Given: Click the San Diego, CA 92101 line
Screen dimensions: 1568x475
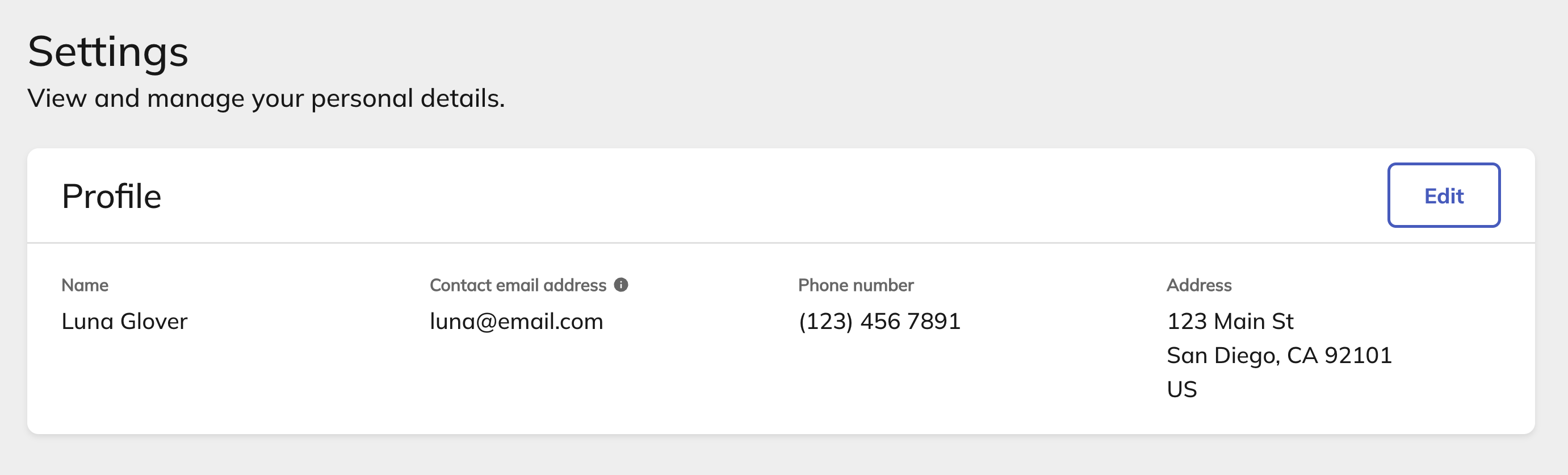Looking at the screenshot, I should [x=1280, y=355].
